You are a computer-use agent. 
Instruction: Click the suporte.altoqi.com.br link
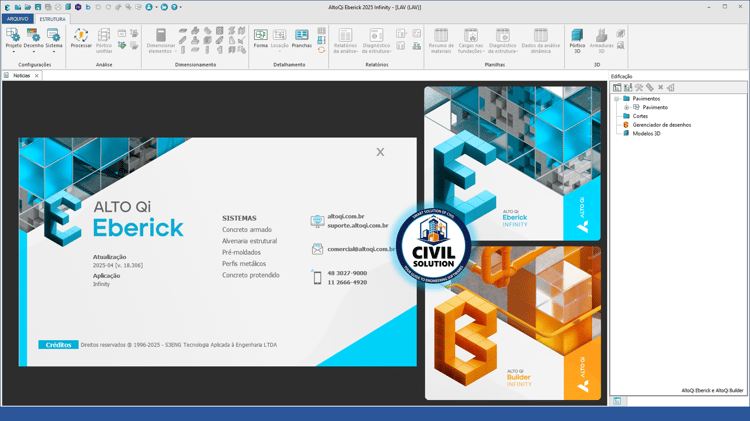pyautogui.click(x=358, y=225)
